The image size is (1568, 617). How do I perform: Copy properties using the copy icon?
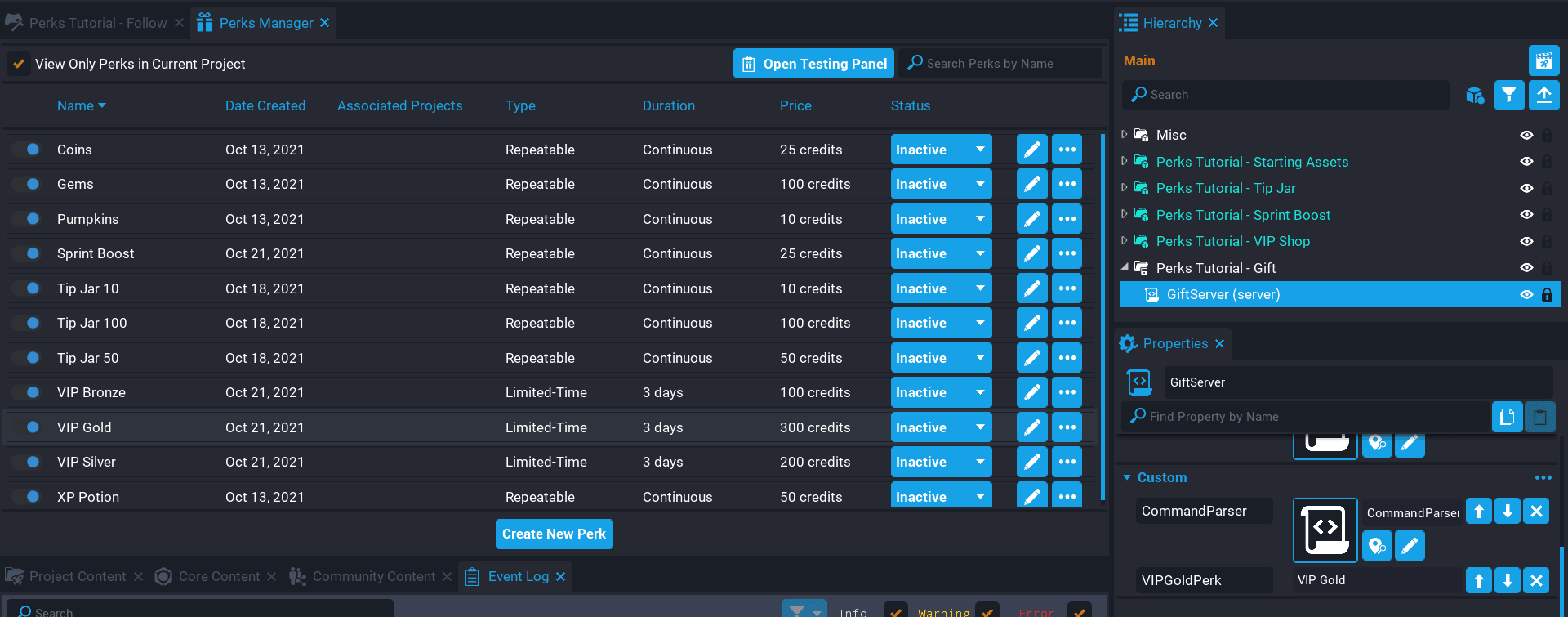point(1507,417)
